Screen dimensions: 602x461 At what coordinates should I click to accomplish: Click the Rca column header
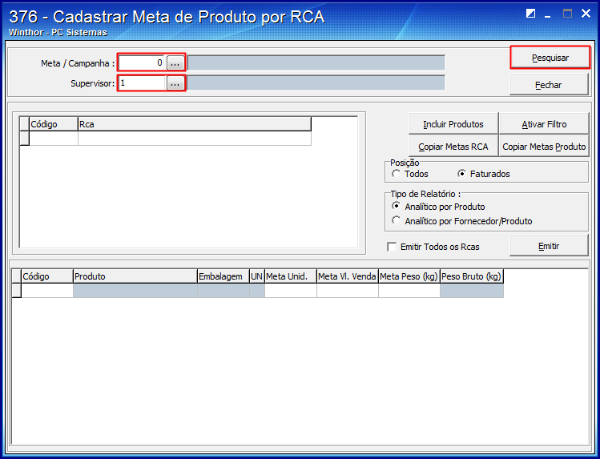coord(194,124)
